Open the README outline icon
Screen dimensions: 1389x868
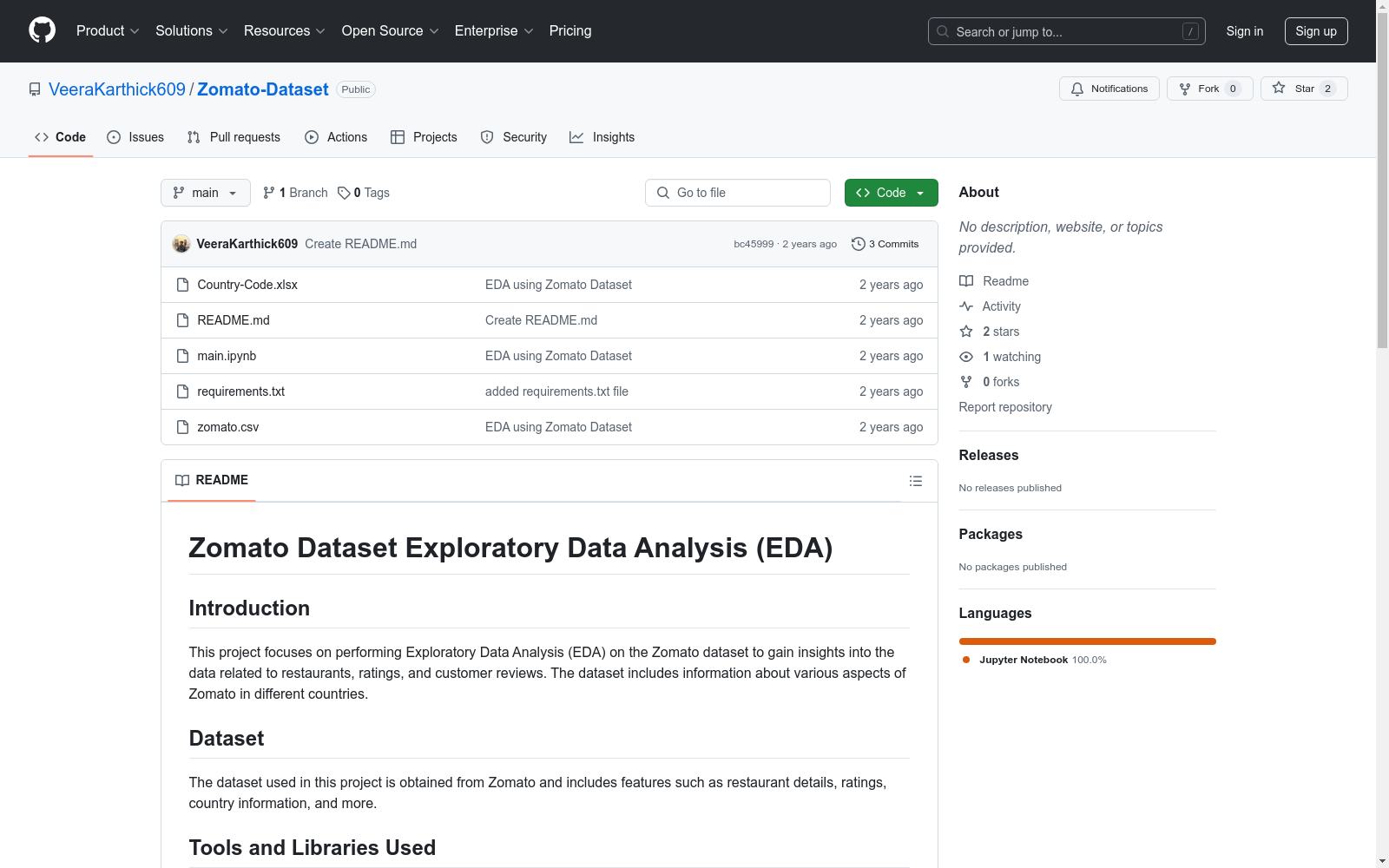916,481
